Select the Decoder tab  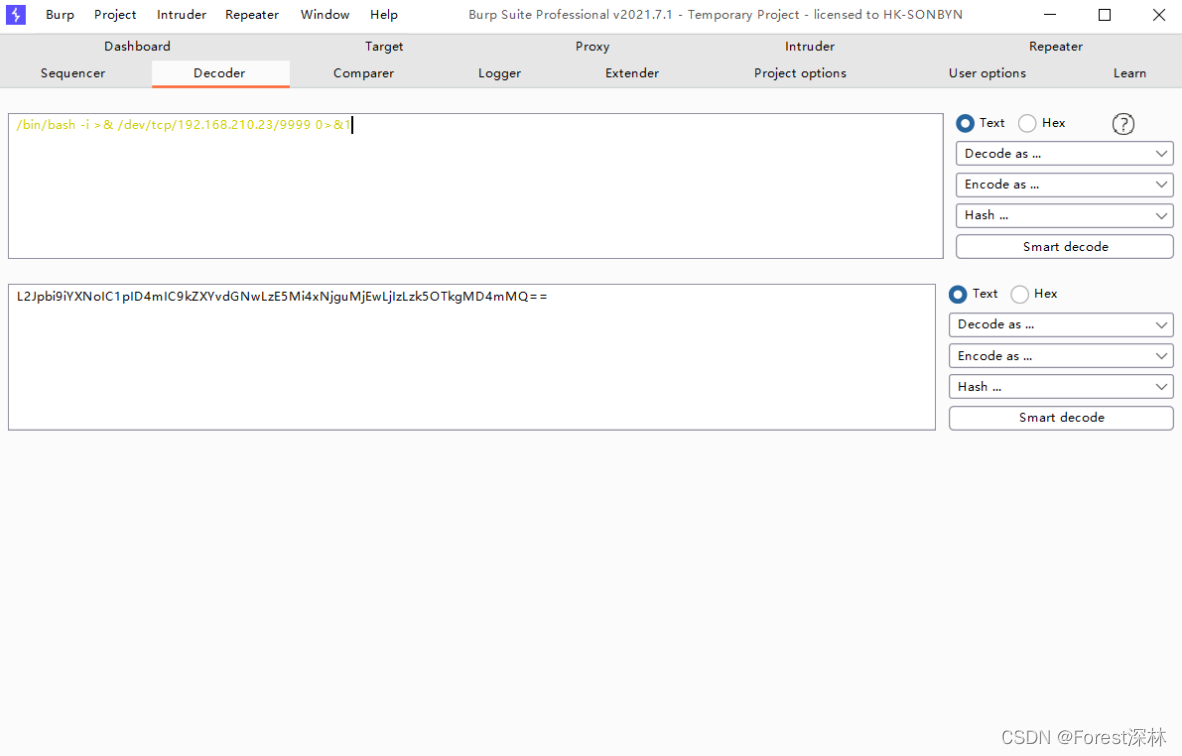pyautogui.click(x=219, y=73)
